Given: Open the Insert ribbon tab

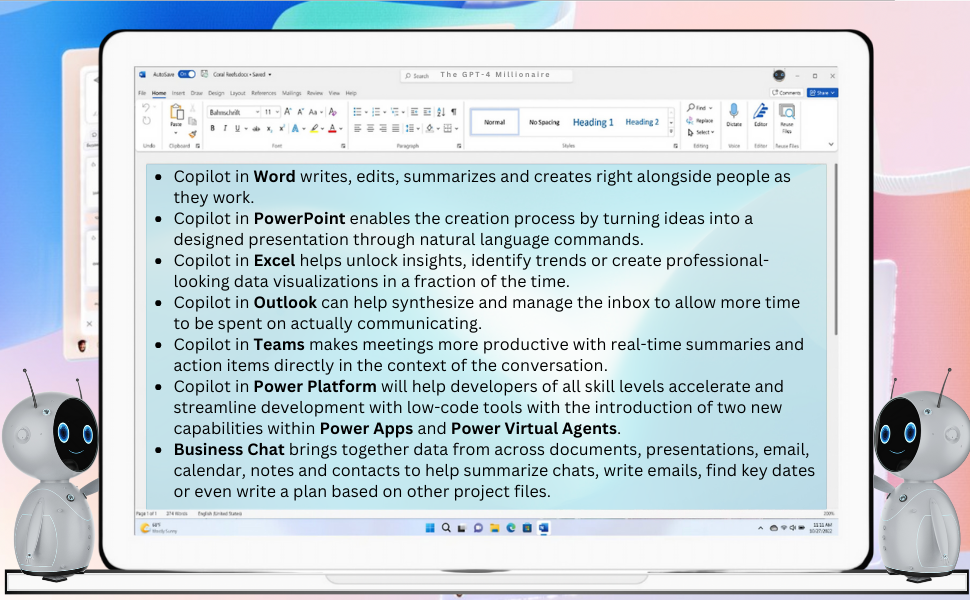Looking at the screenshot, I should (x=177, y=92).
